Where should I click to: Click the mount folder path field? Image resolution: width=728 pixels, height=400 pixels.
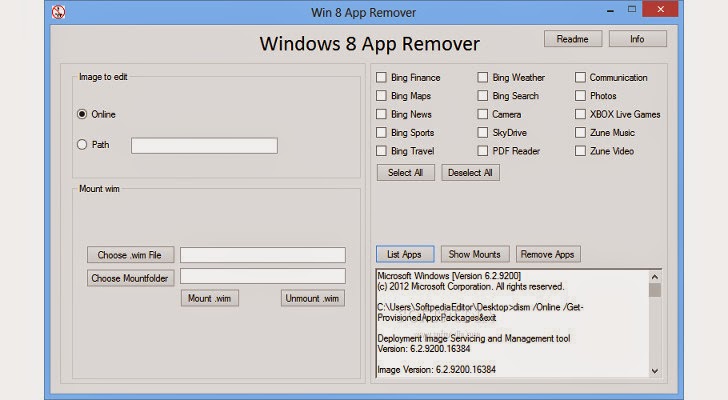coord(263,276)
